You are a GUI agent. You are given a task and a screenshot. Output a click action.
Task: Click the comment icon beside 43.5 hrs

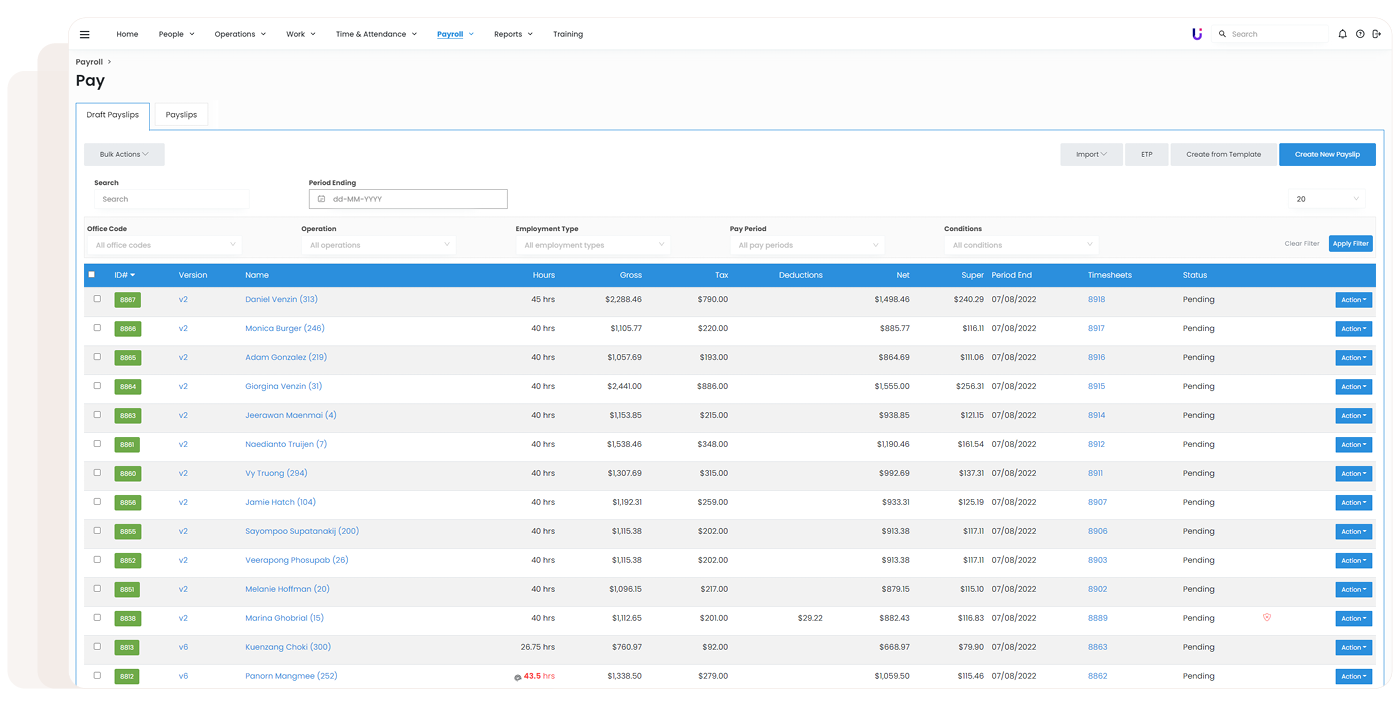(x=517, y=677)
